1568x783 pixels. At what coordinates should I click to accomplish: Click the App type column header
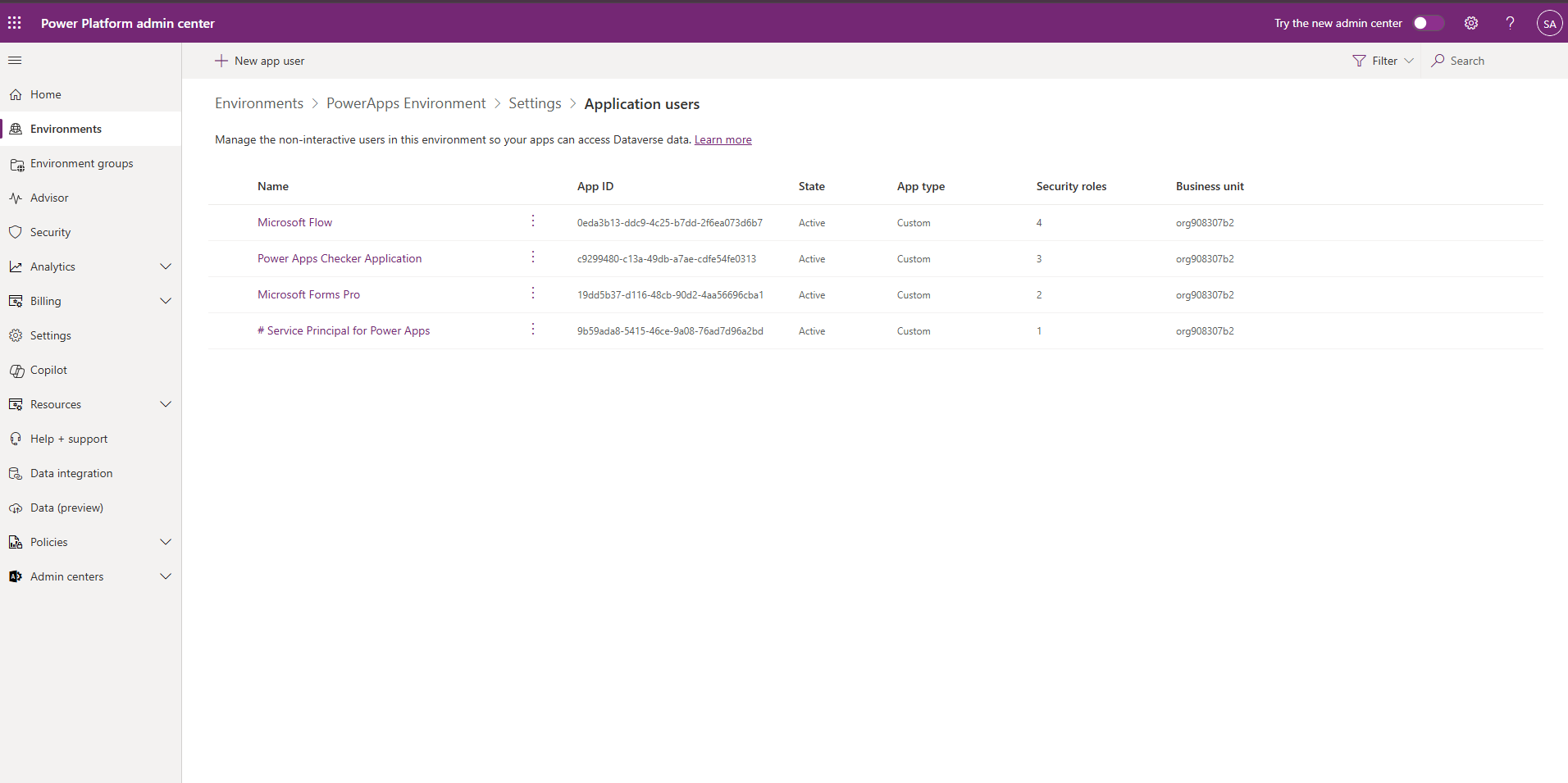tap(921, 186)
